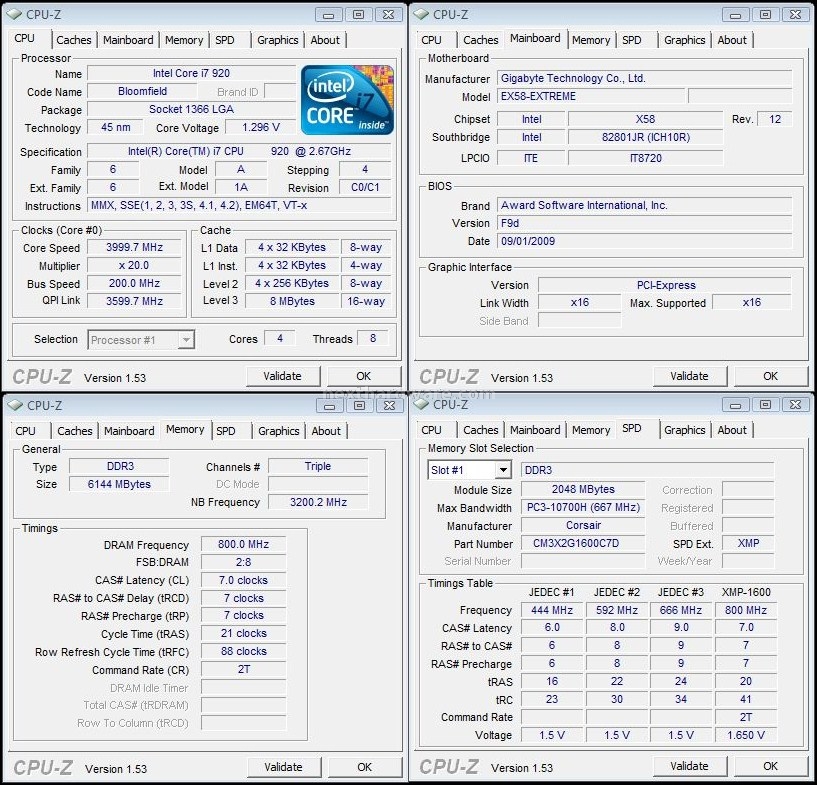Select Graphics tab in the Mainboard window

click(685, 40)
